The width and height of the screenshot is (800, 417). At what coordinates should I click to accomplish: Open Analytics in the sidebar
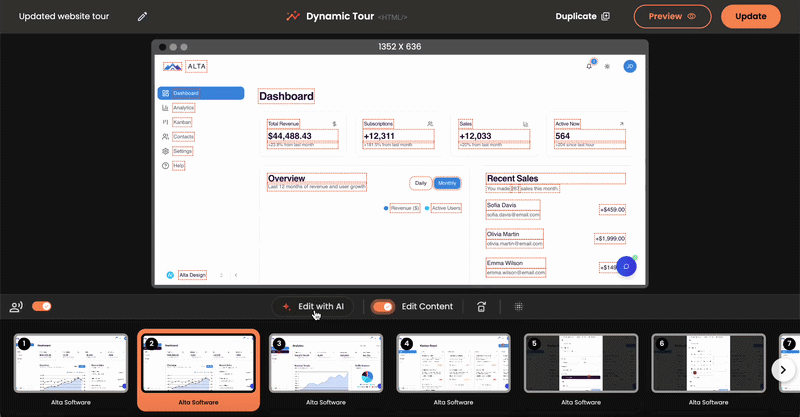pyautogui.click(x=183, y=107)
